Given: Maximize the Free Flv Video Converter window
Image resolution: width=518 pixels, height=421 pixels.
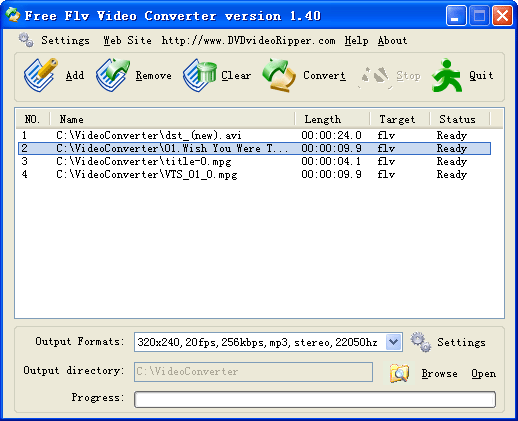Looking at the screenshot, I should (479, 15).
